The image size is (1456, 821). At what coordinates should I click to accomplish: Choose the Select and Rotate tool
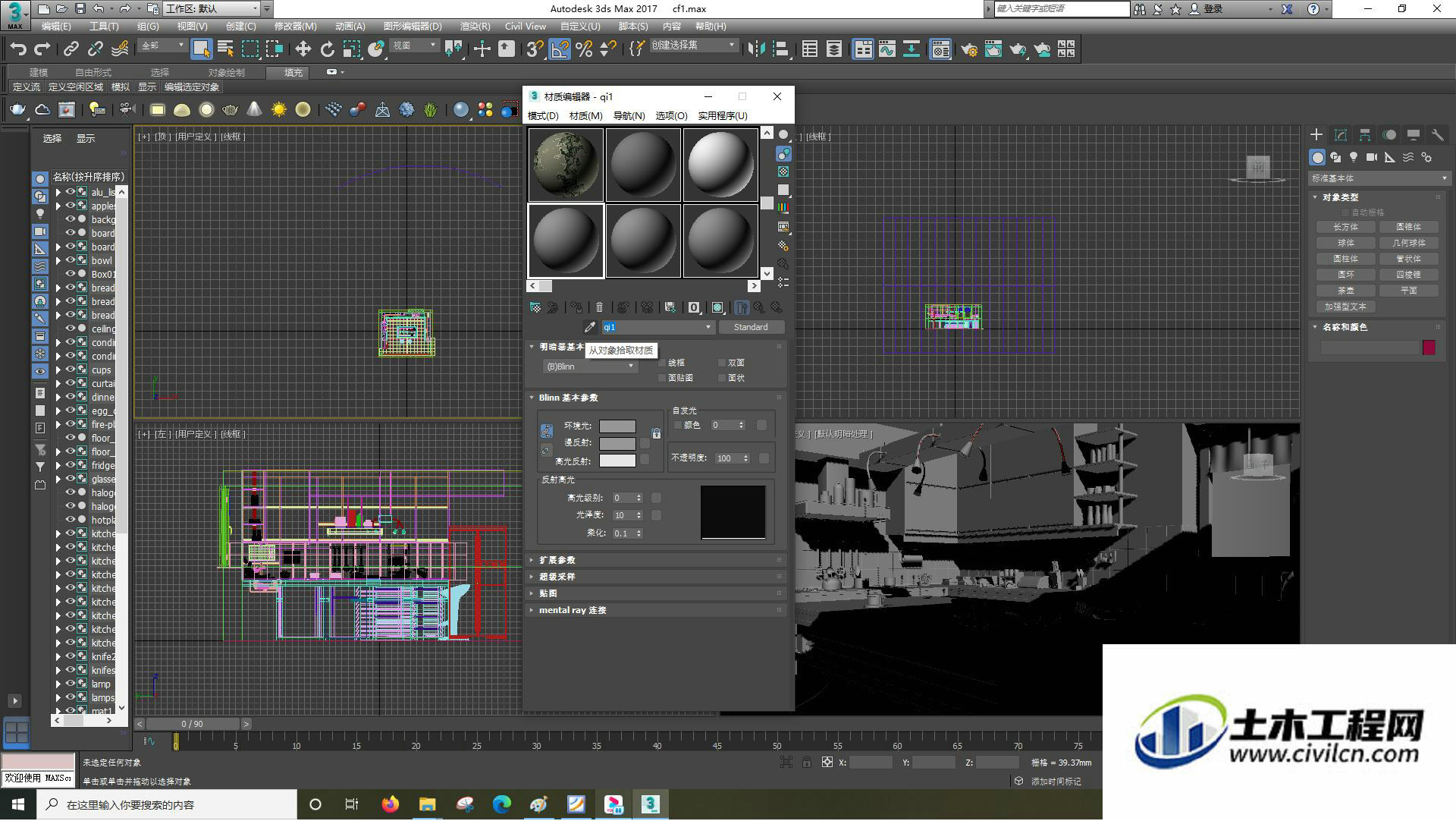coord(327,49)
